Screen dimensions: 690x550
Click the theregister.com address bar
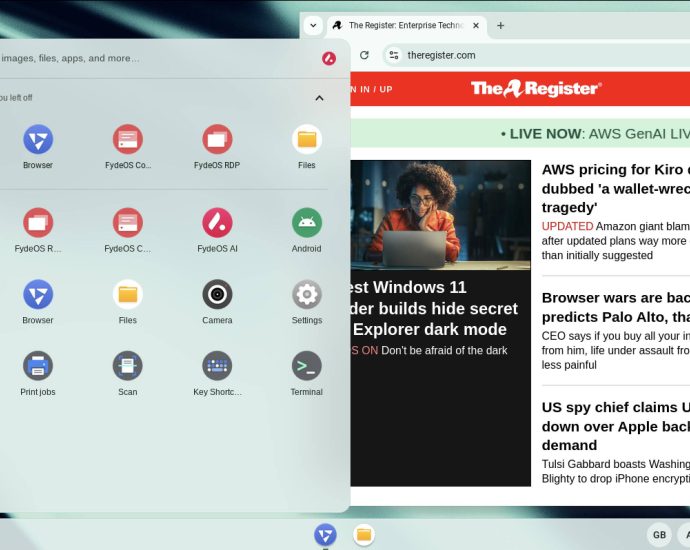click(x=537, y=55)
